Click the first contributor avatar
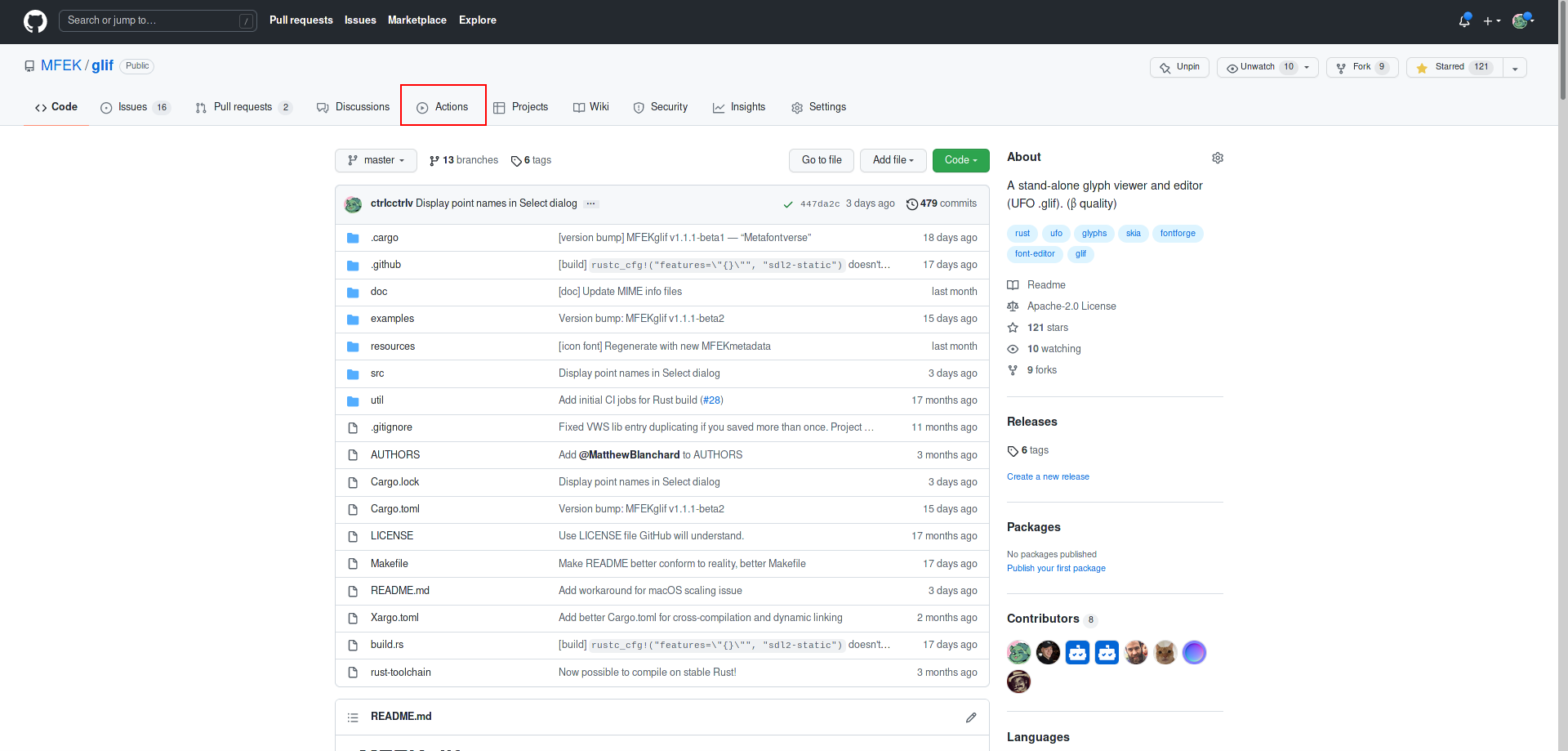This screenshot has width=1568, height=751. click(x=1018, y=652)
